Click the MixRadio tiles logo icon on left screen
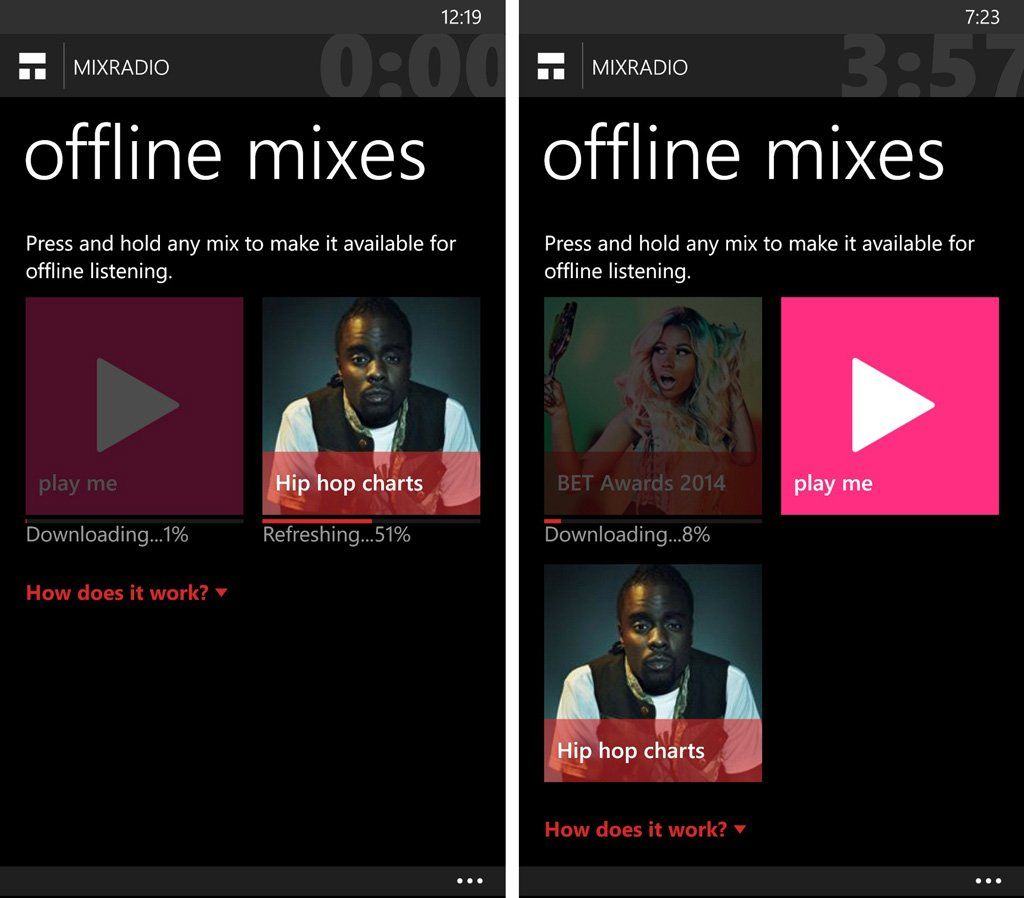This screenshot has height=898, width=1024. pos(34,66)
